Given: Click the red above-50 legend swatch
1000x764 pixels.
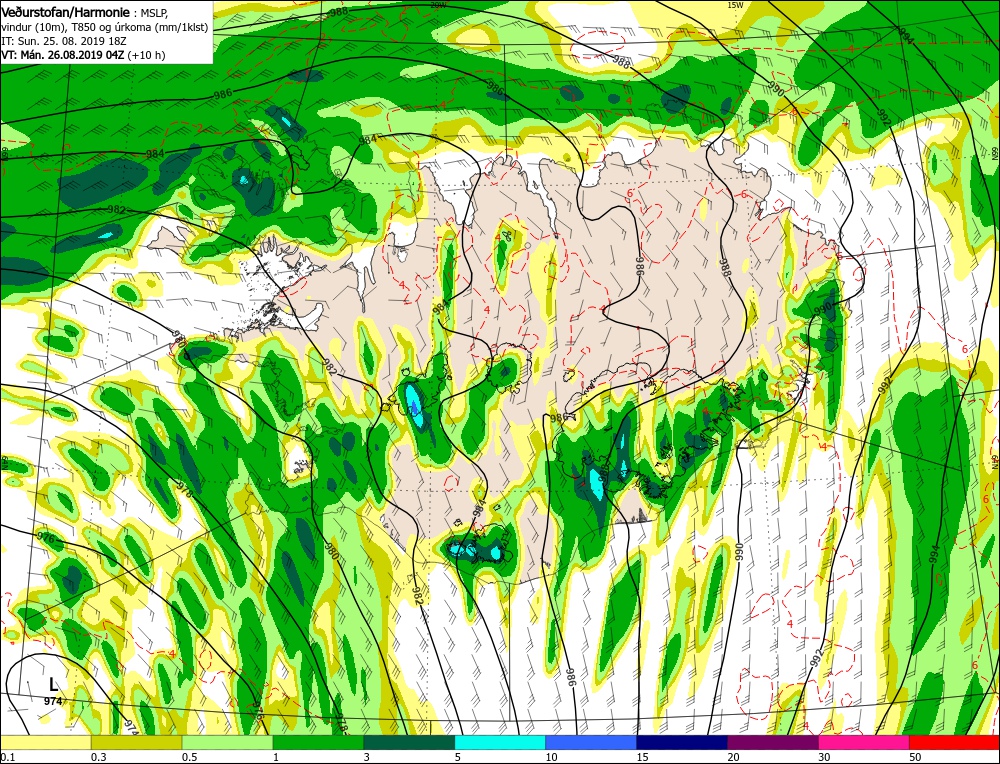Looking at the screenshot, I should point(955,742).
